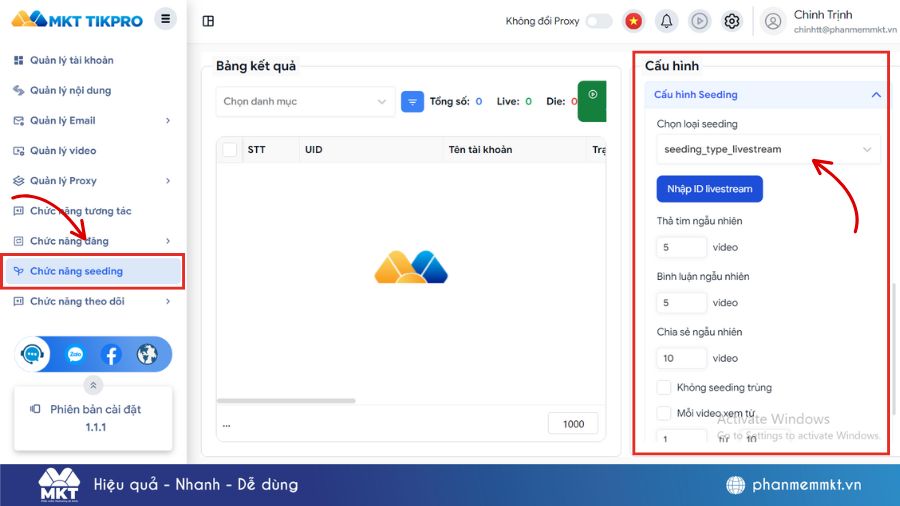Expand Quản lý Email chevron
The height and width of the screenshot is (506, 900).
pyautogui.click(x=168, y=120)
